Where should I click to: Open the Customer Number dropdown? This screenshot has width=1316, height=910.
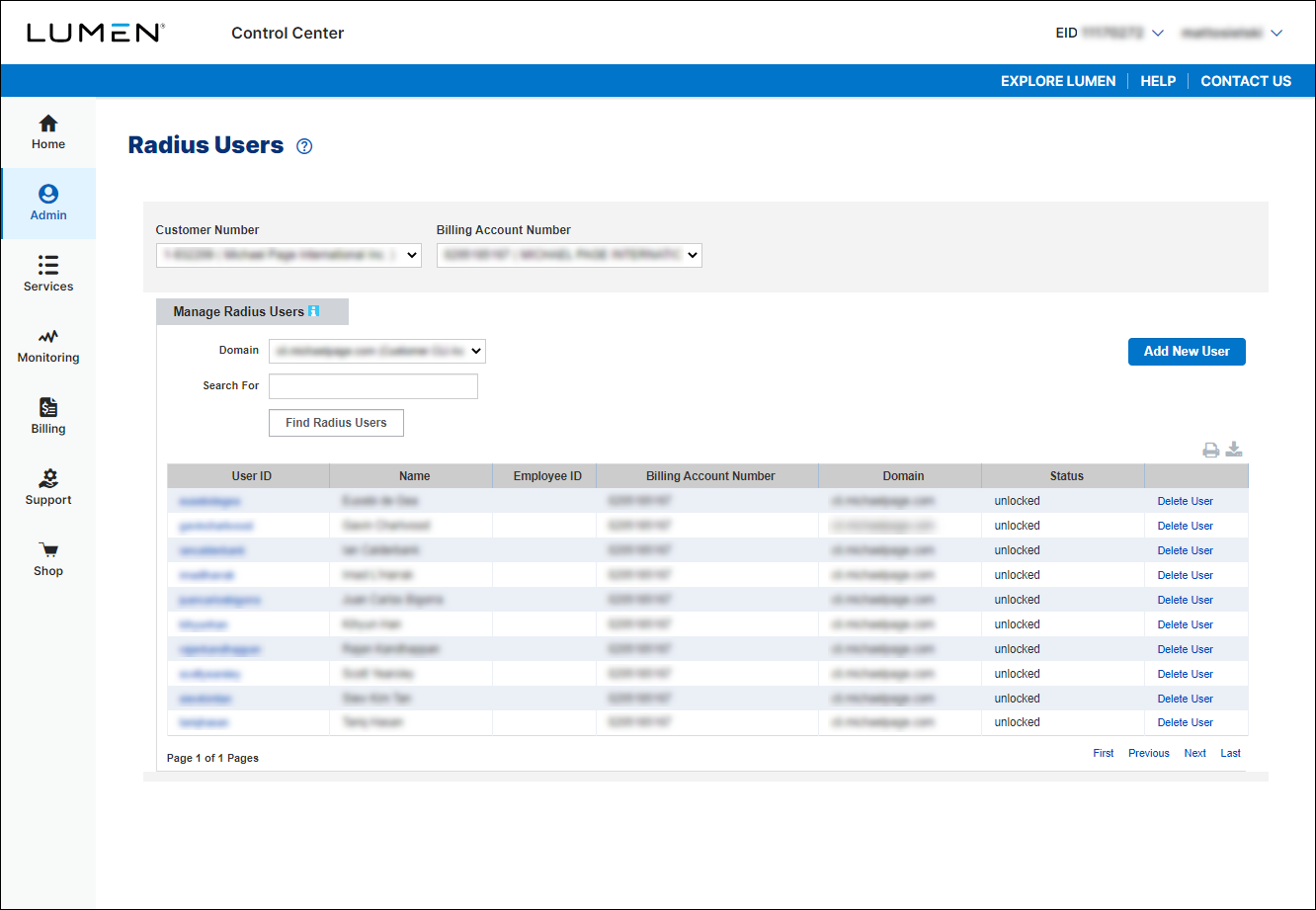[x=288, y=255]
